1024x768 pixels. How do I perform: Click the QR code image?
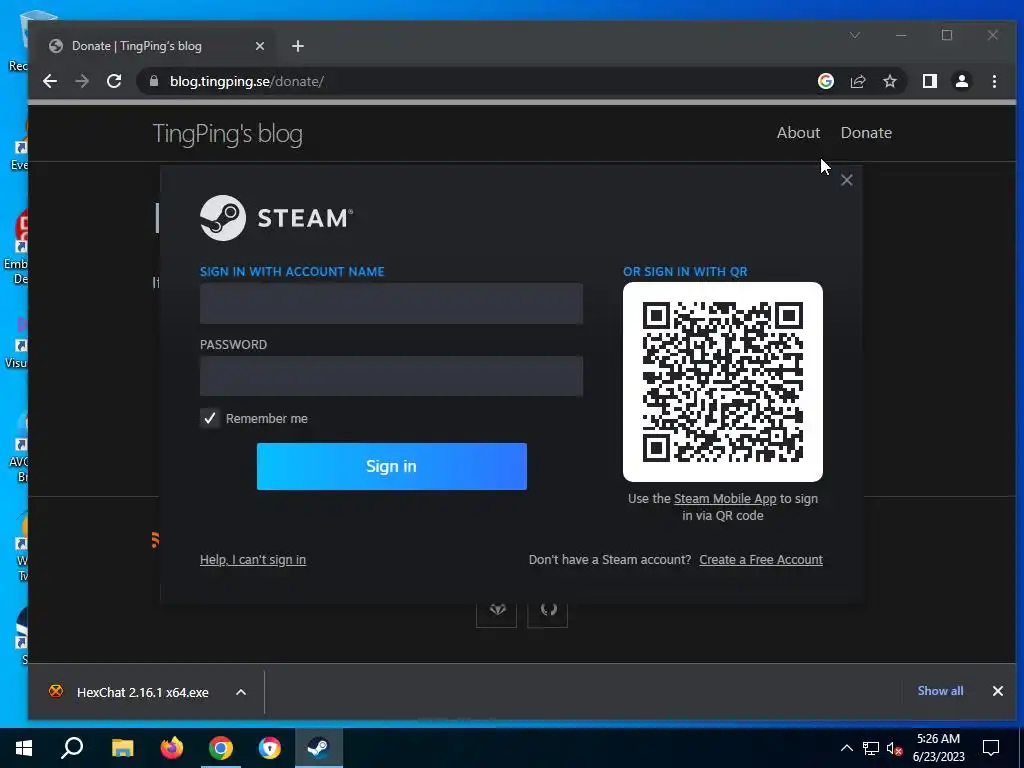tap(723, 382)
